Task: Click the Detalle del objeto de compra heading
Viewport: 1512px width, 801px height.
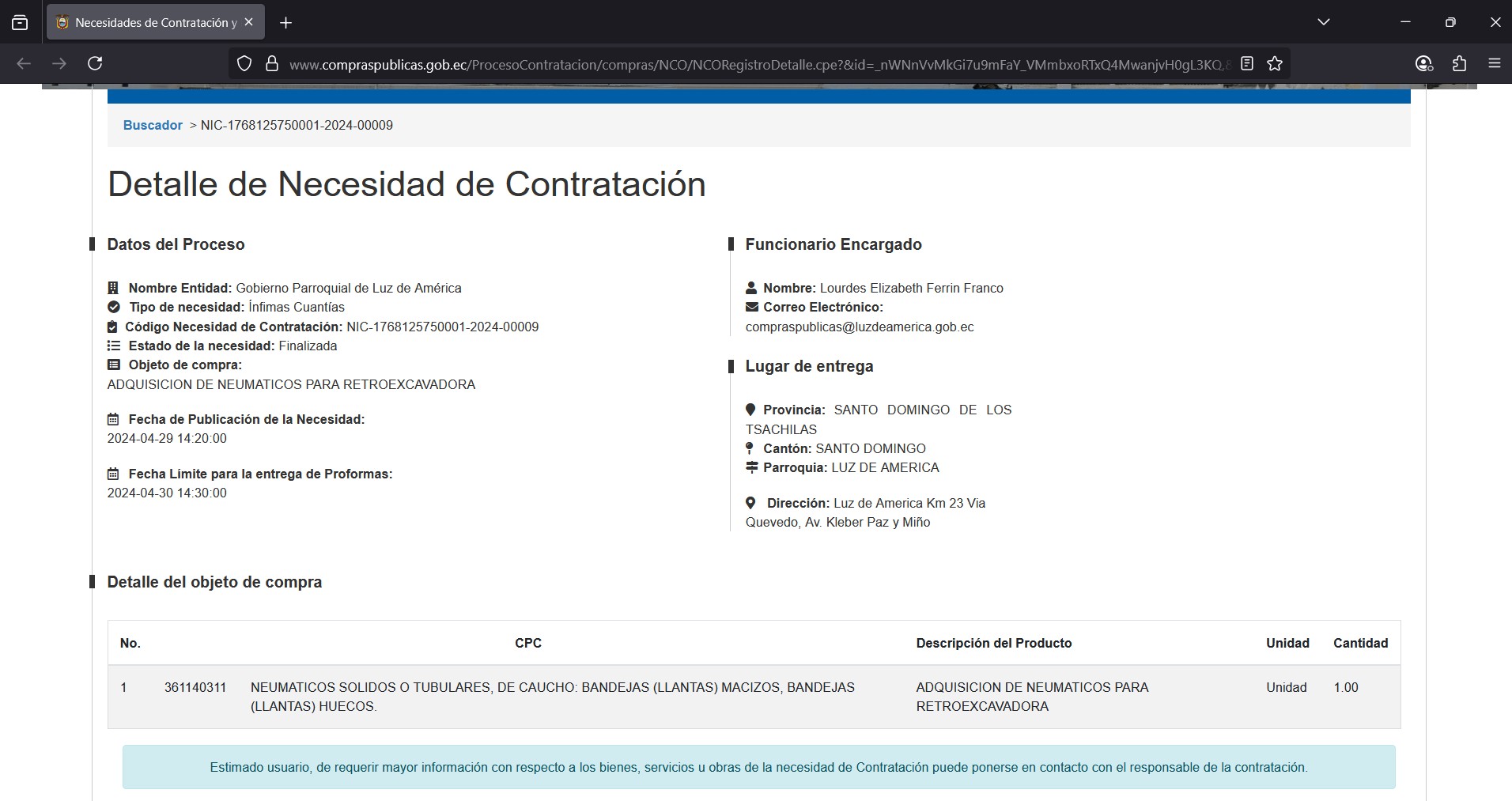Action: coord(214,582)
